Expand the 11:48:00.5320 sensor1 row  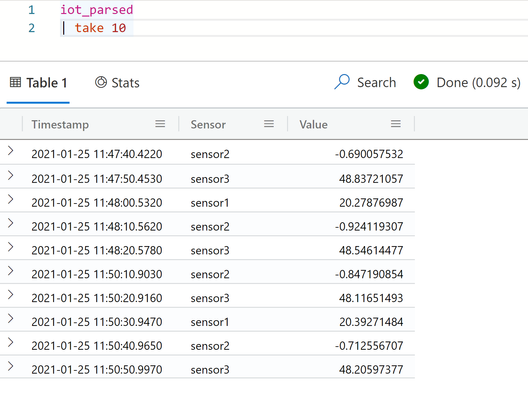coord(10,199)
